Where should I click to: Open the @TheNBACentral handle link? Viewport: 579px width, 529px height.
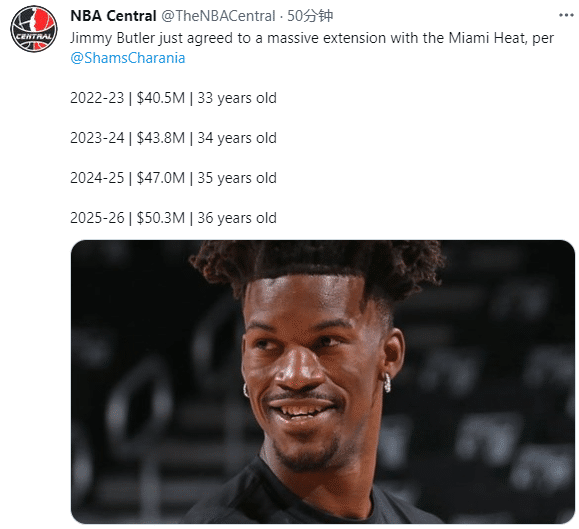pos(218,16)
